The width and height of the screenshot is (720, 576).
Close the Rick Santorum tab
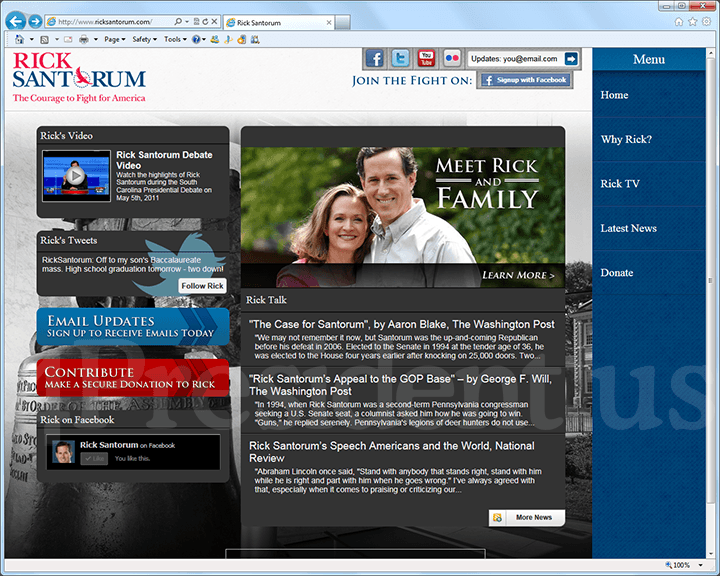pos(329,23)
